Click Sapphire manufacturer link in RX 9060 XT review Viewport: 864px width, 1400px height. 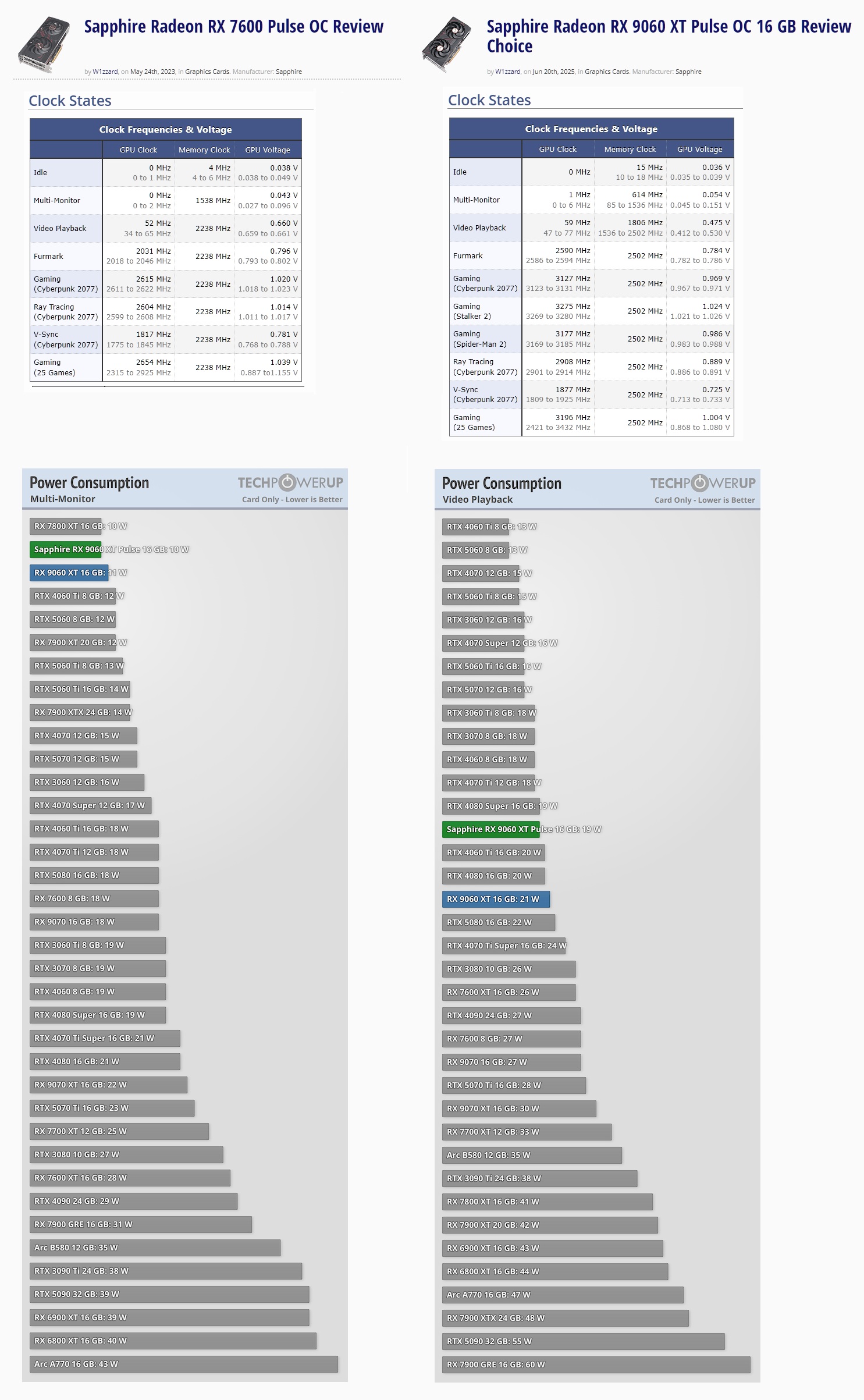point(688,72)
